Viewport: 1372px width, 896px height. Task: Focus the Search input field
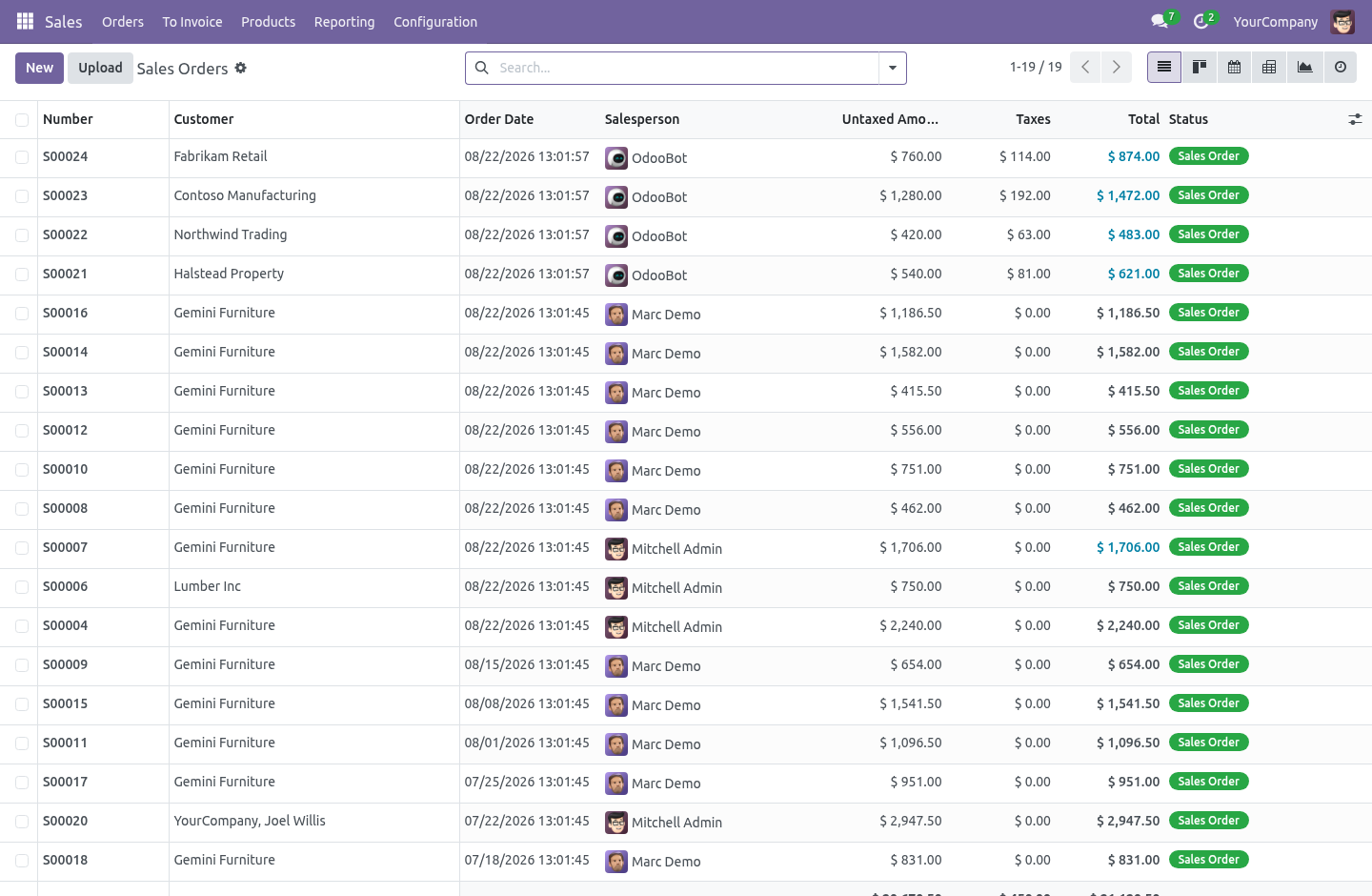point(686,68)
